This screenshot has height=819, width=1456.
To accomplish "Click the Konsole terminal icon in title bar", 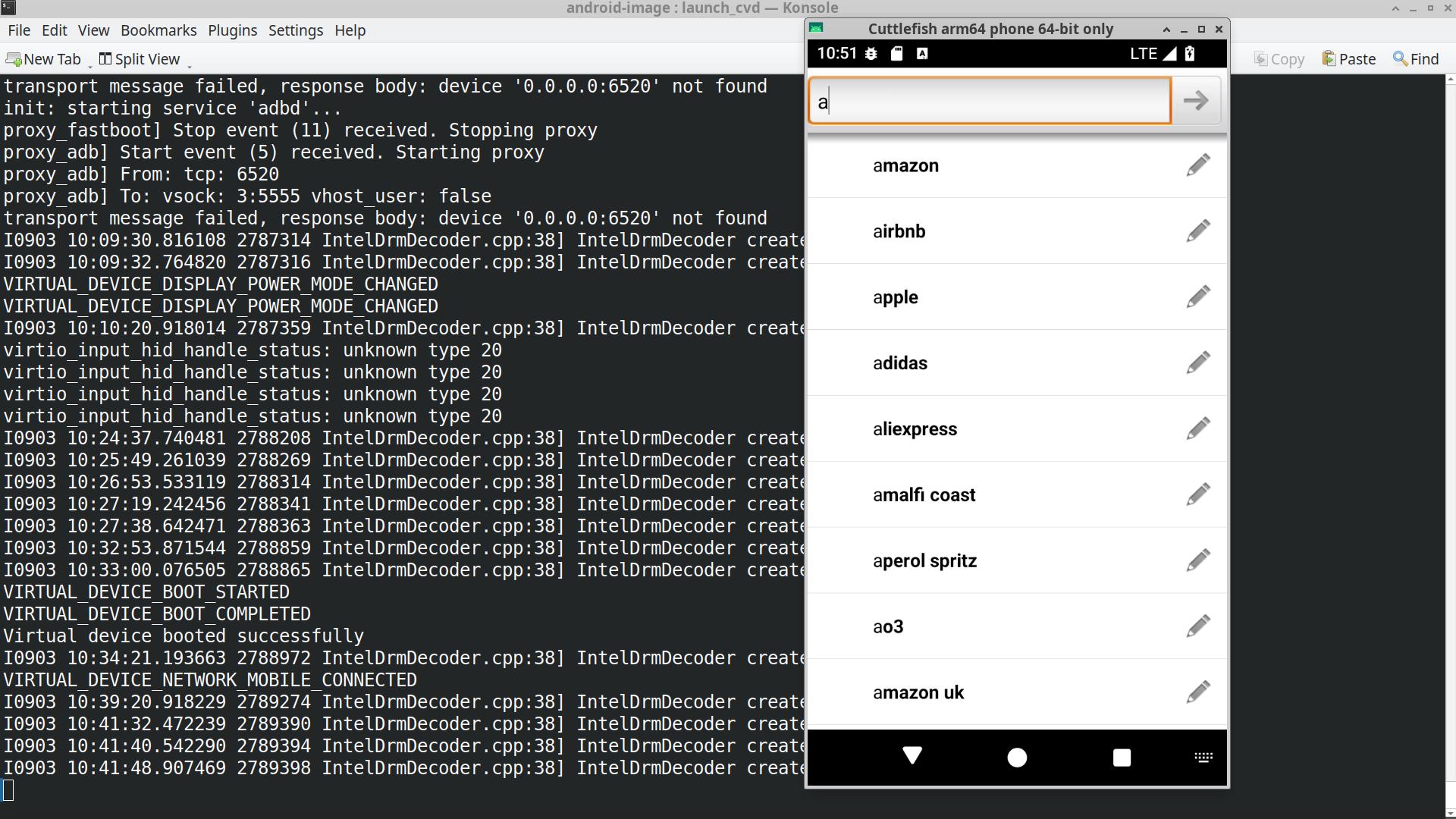I will [8, 8].
